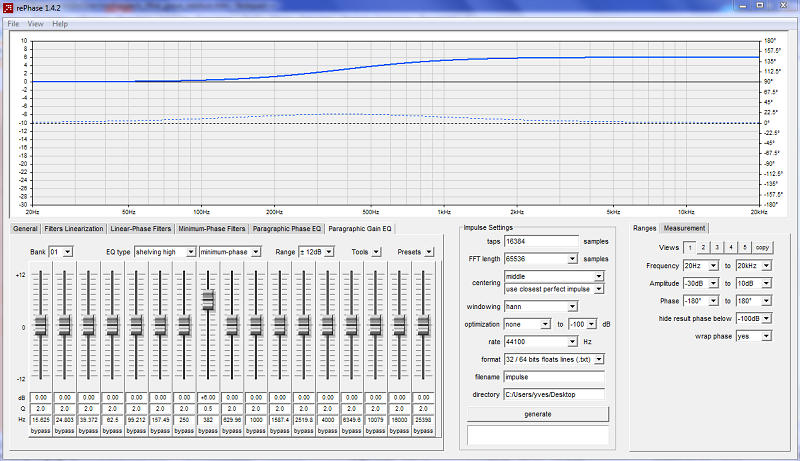Click the rePhase app icon in title bar
The image size is (800, 461).
(8, 8)
